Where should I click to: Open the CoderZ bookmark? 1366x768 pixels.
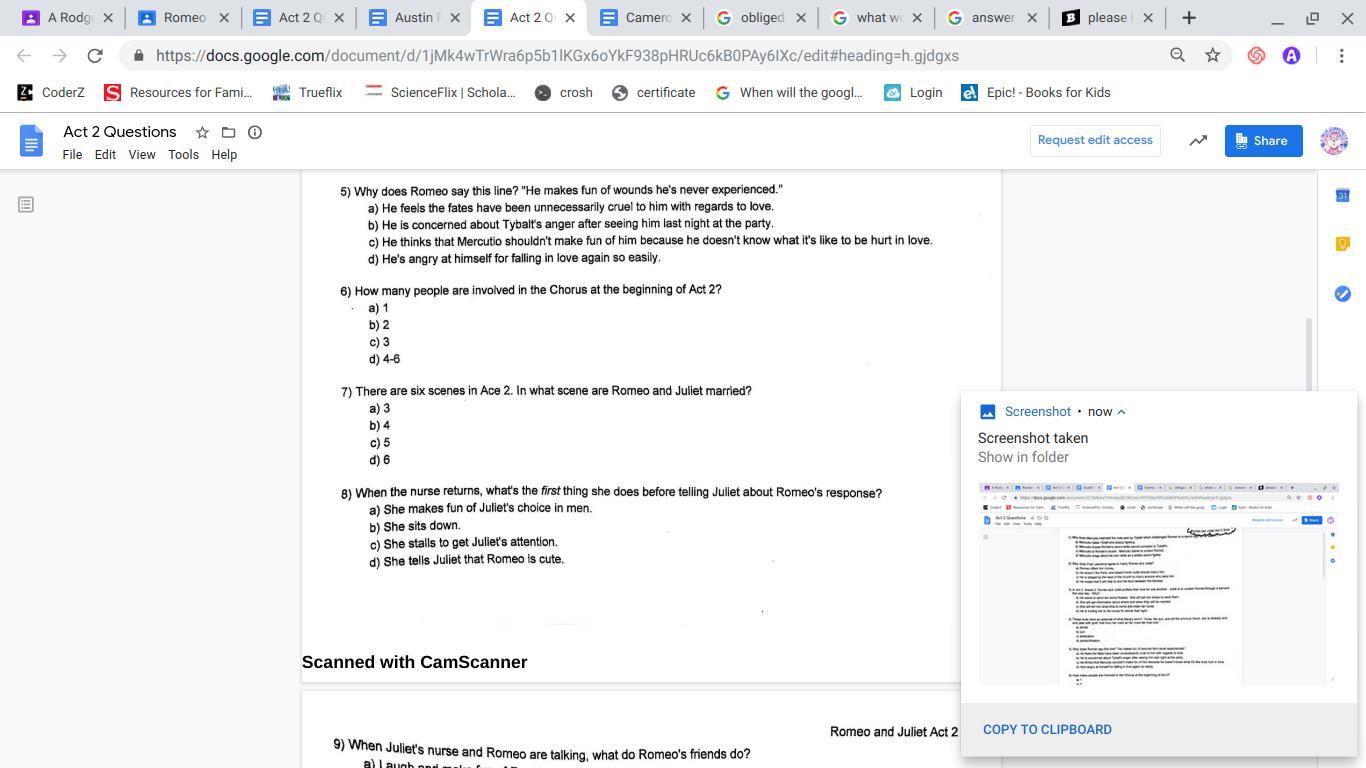(x=52, y=93)
